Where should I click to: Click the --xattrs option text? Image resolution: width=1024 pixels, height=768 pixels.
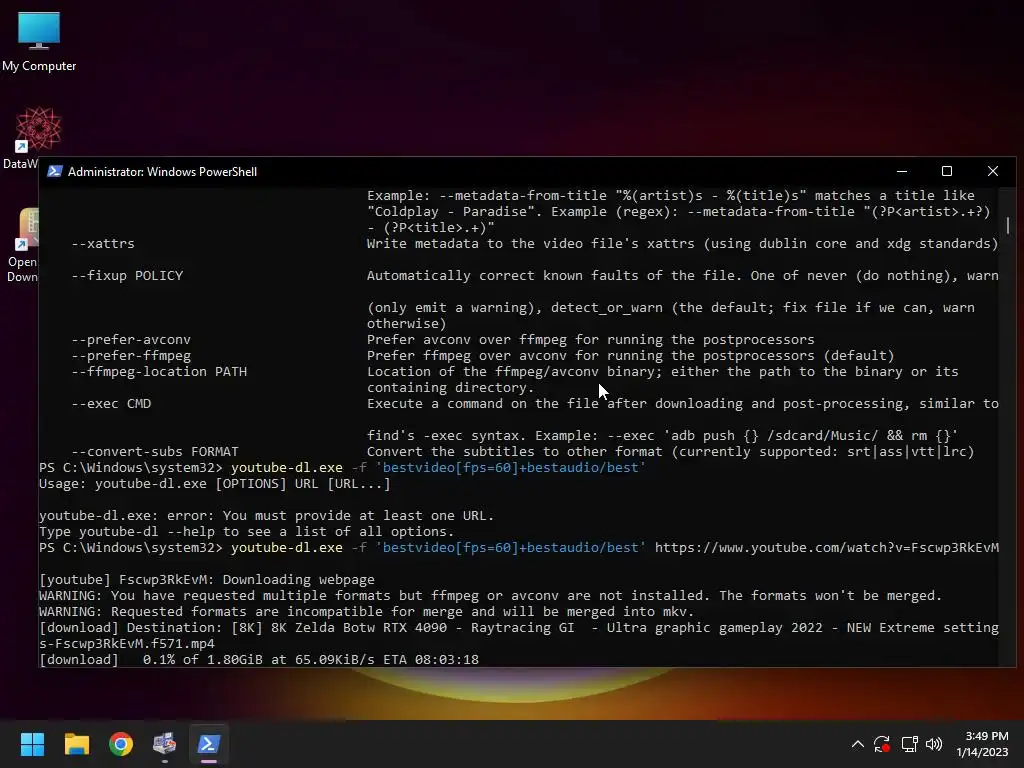pyautogui.click(x=103, y=244)
